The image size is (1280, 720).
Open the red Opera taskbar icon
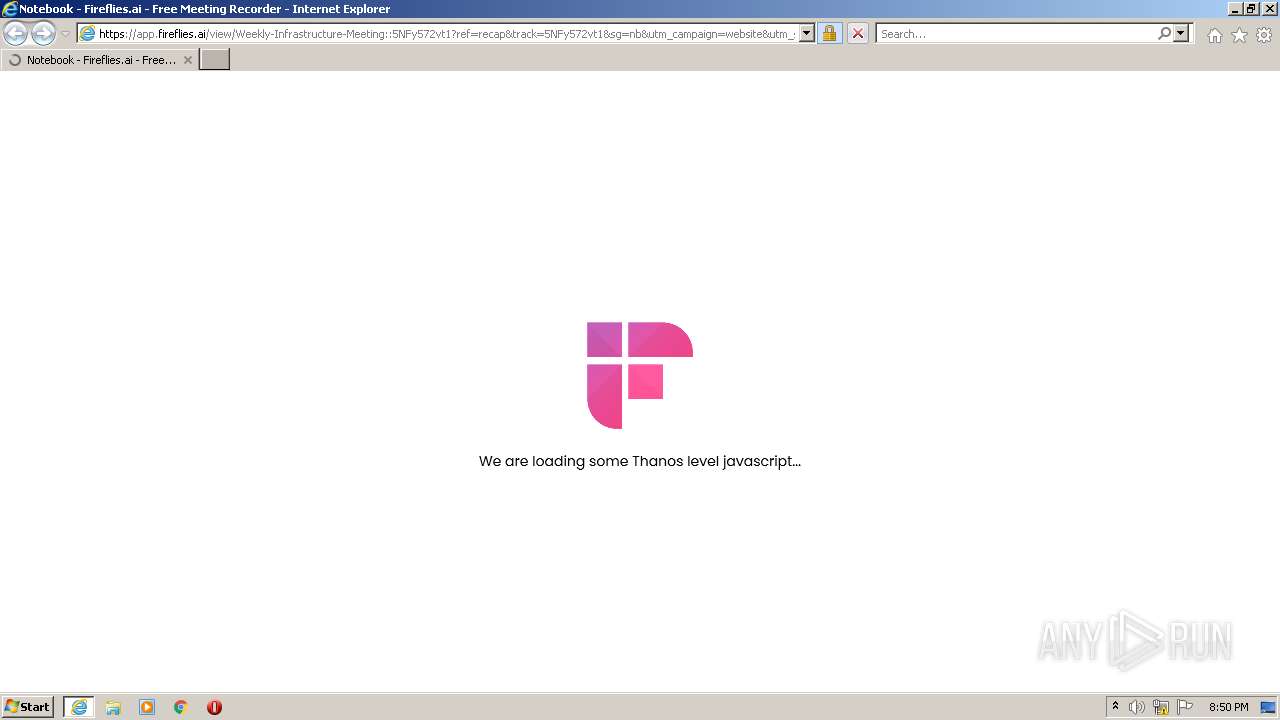click(x=214, y=707)
